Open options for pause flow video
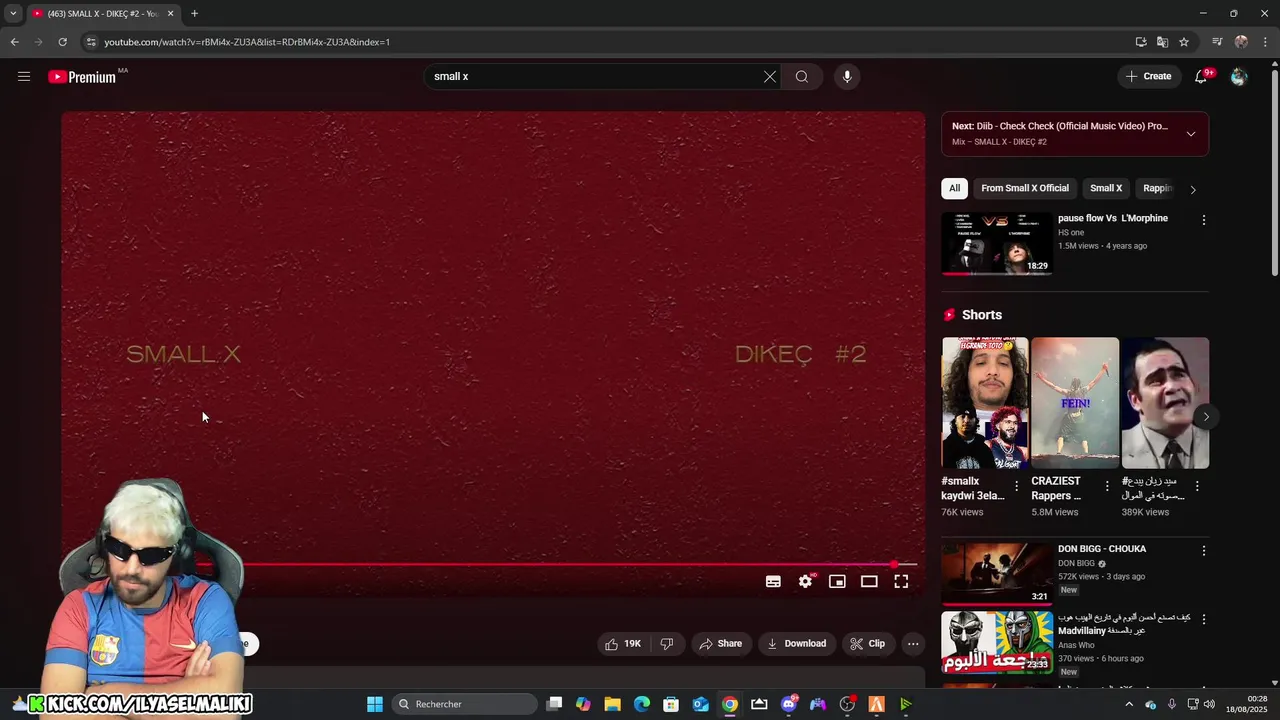1280x720 pixels. 1203,220
